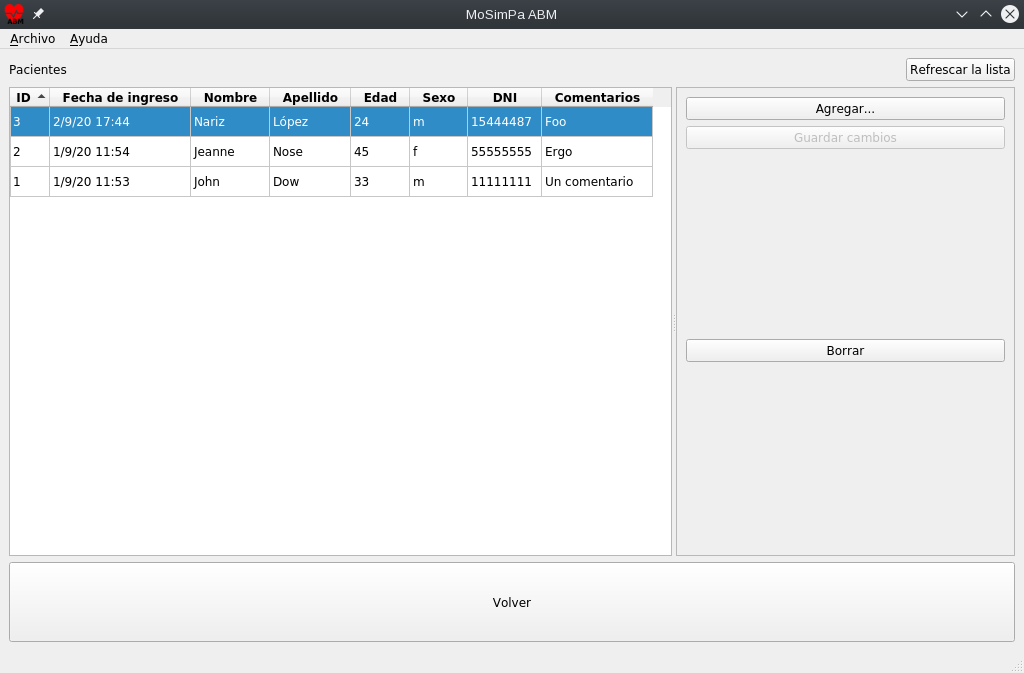Close the MoSimPa ABM window
Screen dimensions: 1024x673
coord(1010,14)
